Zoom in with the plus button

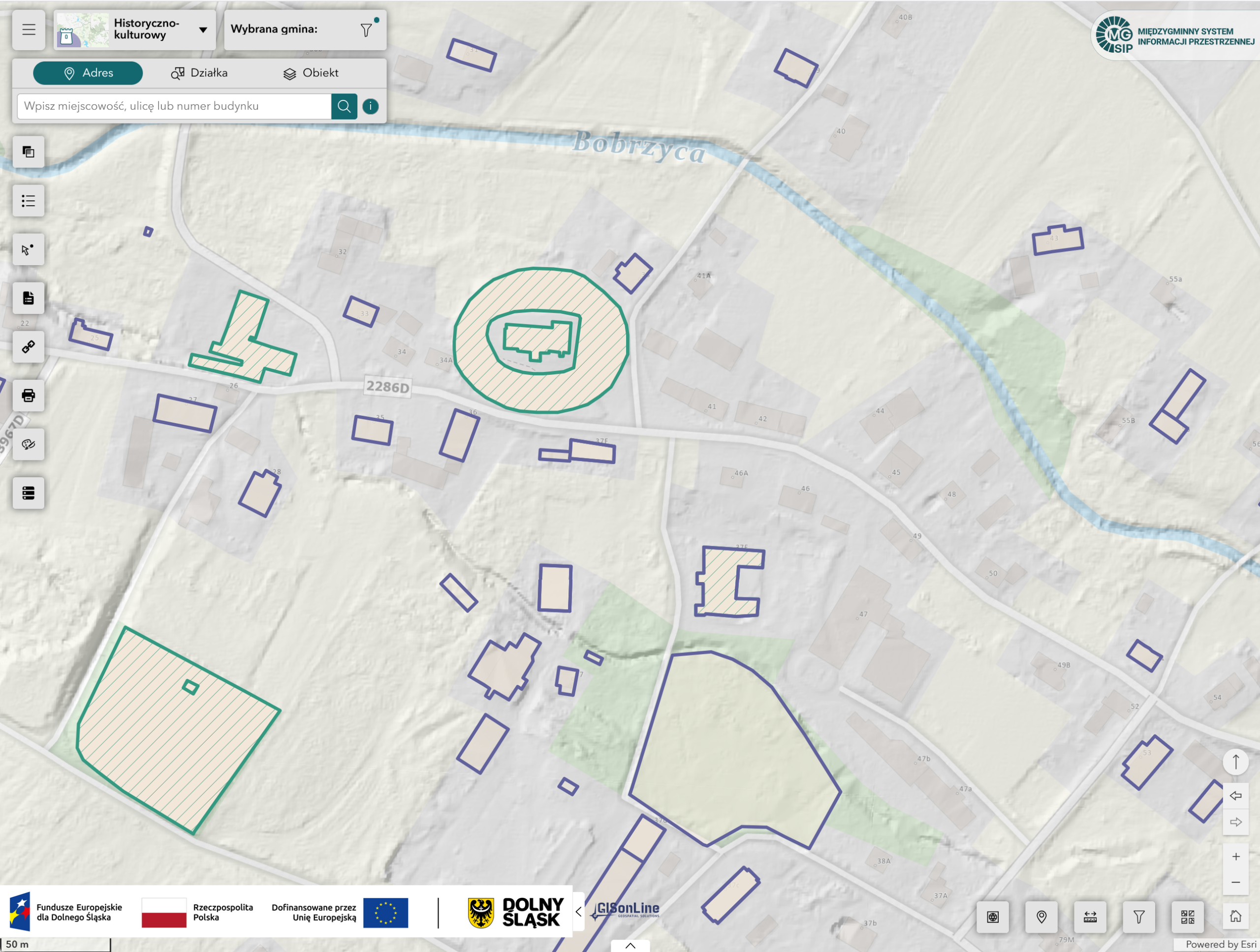1235,857
